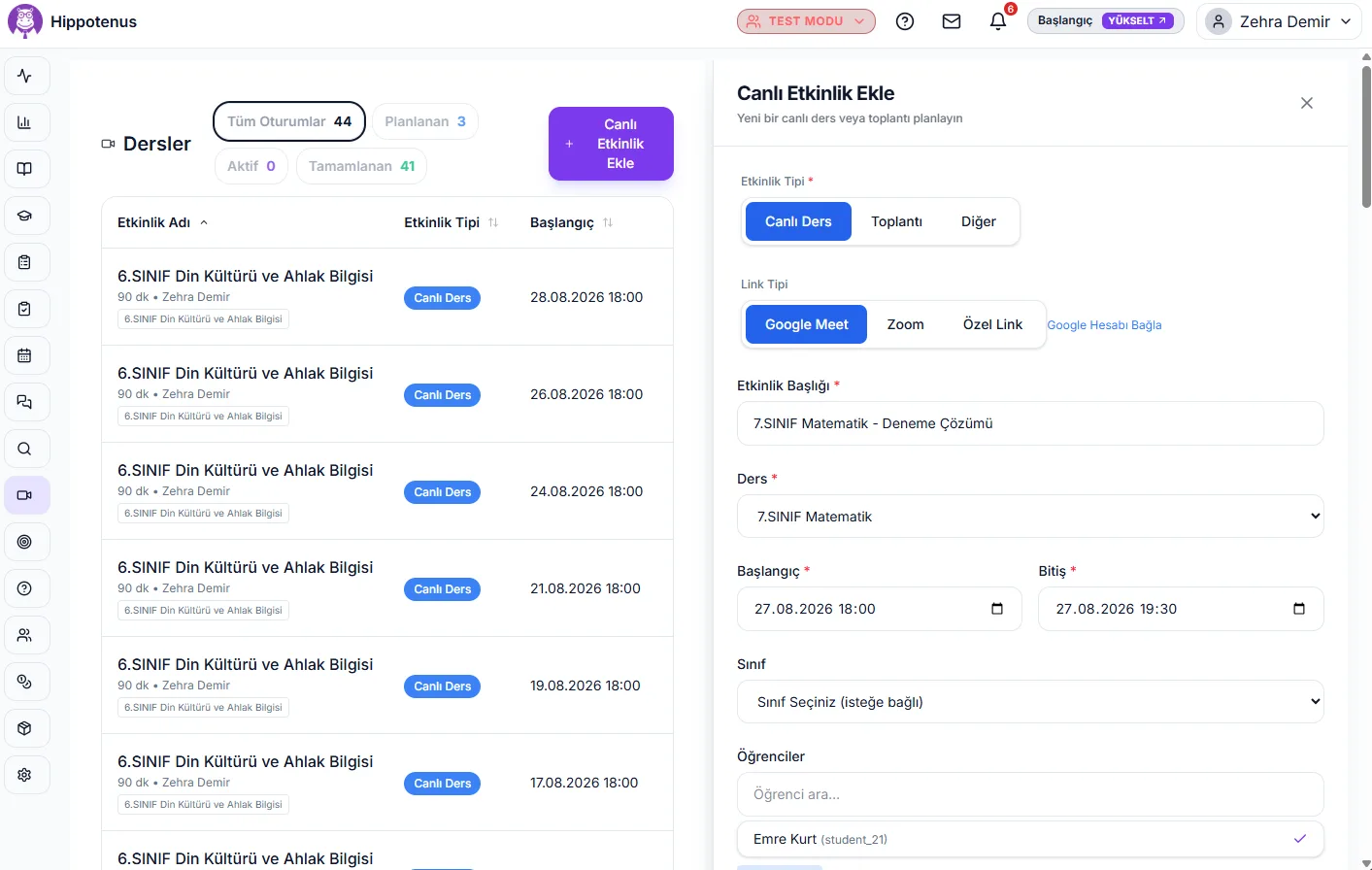
Task: Click Canlı Ders badge on 28.08.2026 row
Action: click(442, 298)
